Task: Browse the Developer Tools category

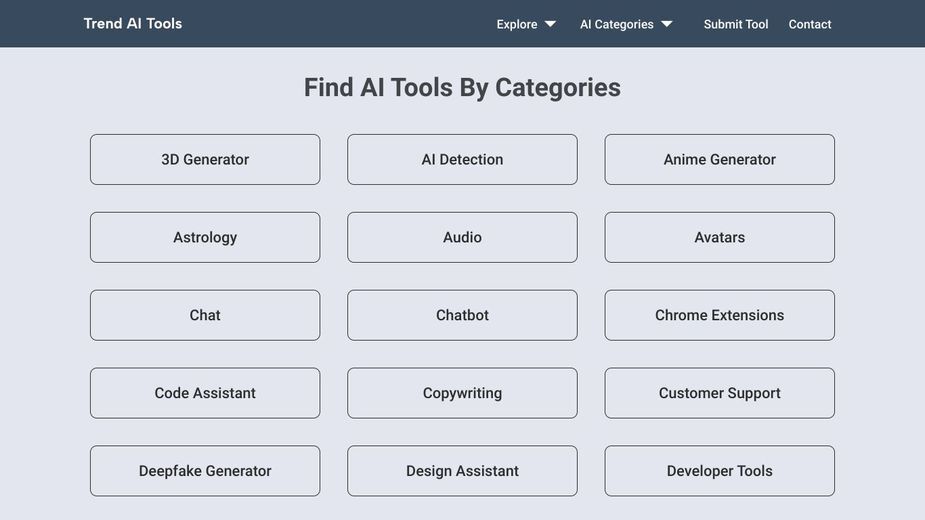Action: click(x=720, y=471)
